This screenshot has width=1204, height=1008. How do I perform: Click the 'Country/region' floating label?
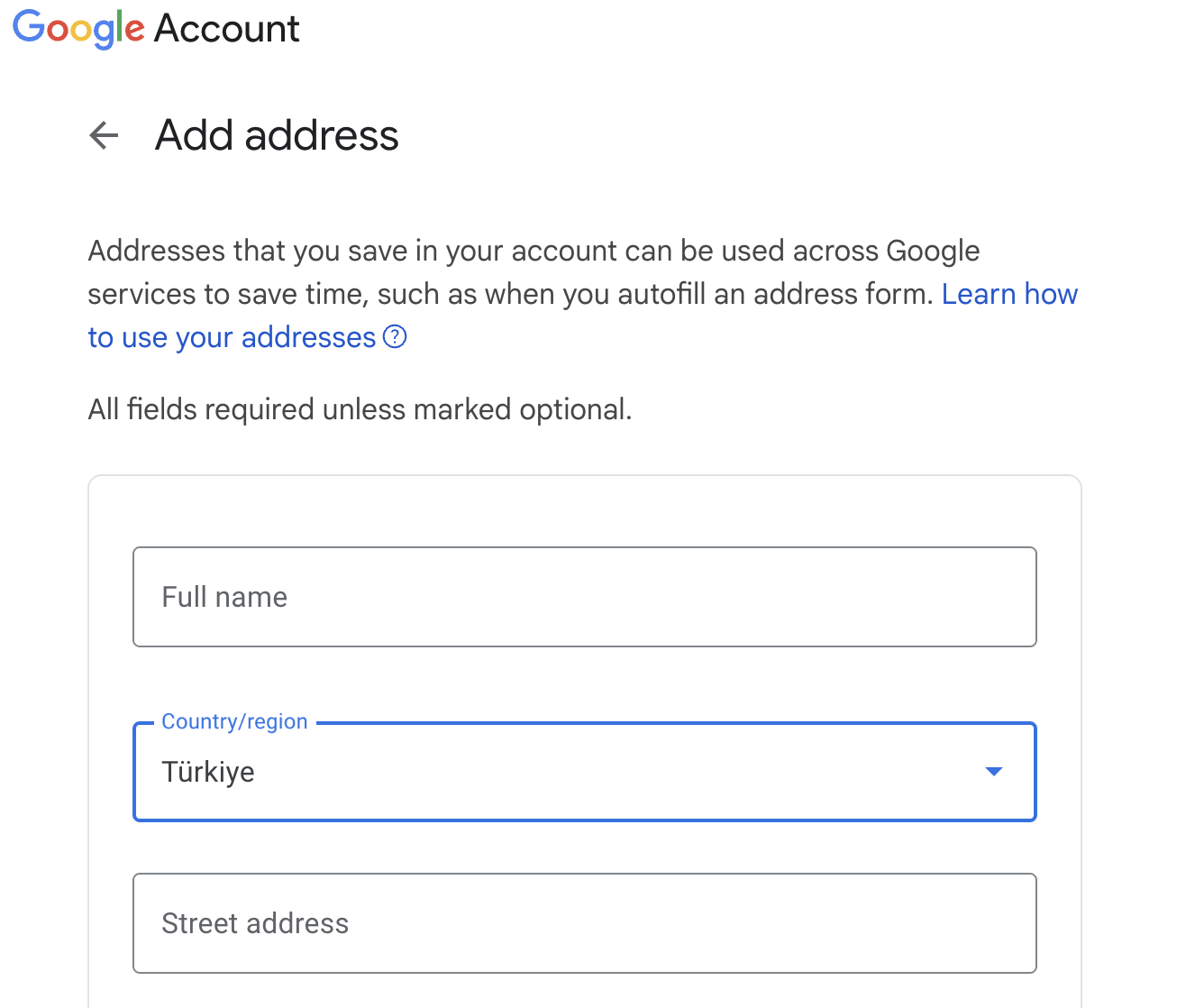tap(234, 721)
